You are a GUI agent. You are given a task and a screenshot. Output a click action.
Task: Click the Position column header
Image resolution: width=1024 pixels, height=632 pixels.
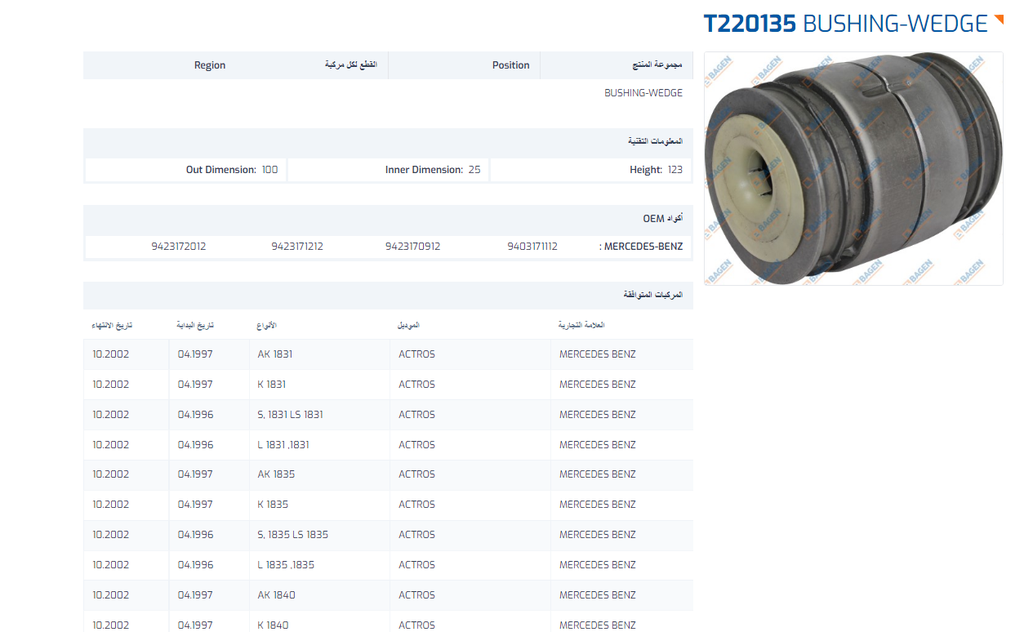[x=511, y=65]
